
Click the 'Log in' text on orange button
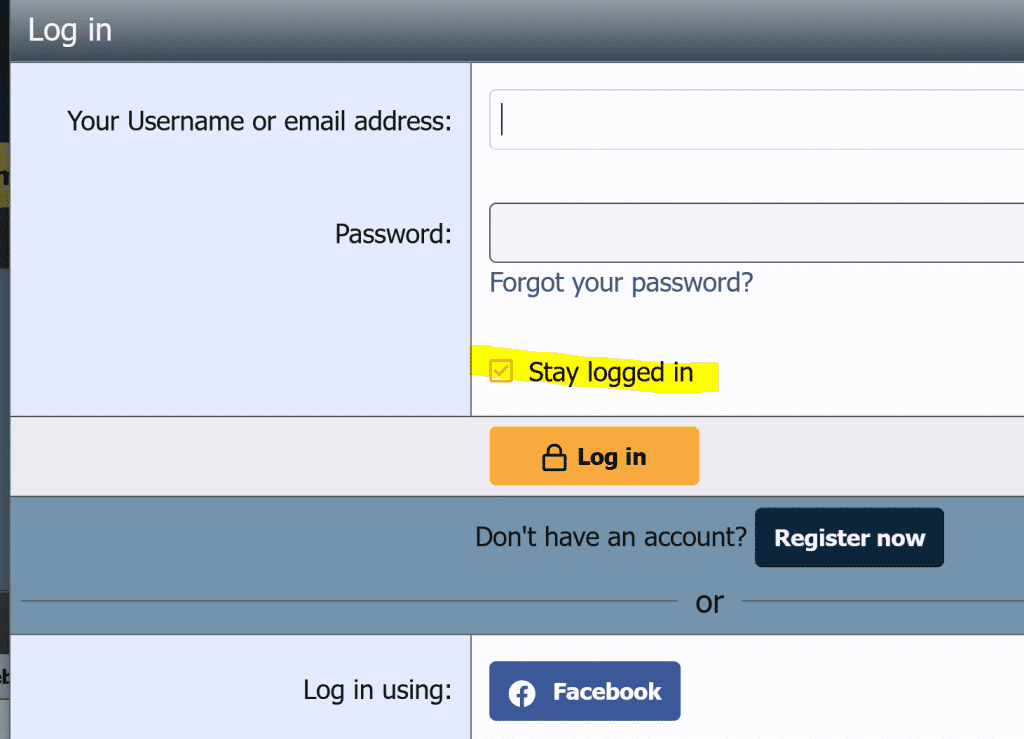click(x=612, y=458)
